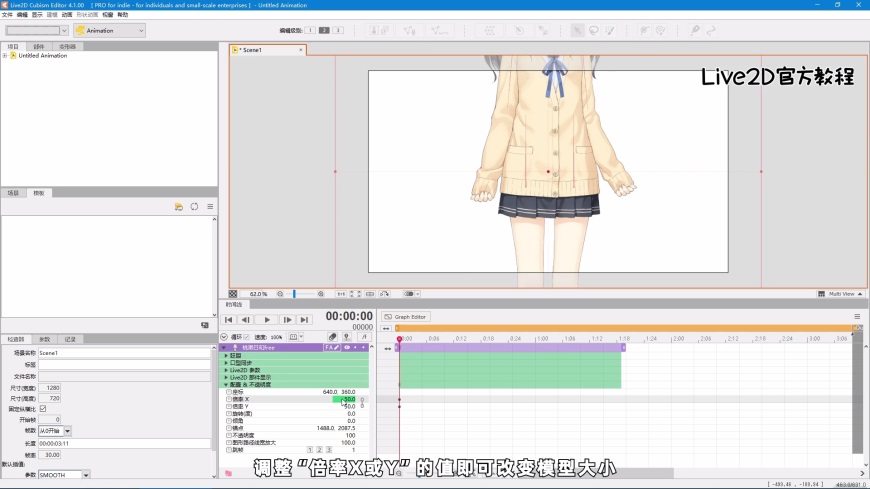Collapse the model track in timeline
870x489 pixels.
click(x=224, y=347)
